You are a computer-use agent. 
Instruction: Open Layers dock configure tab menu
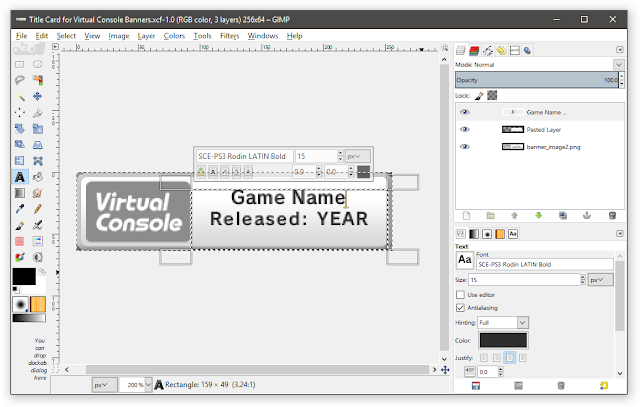[620, 50]
